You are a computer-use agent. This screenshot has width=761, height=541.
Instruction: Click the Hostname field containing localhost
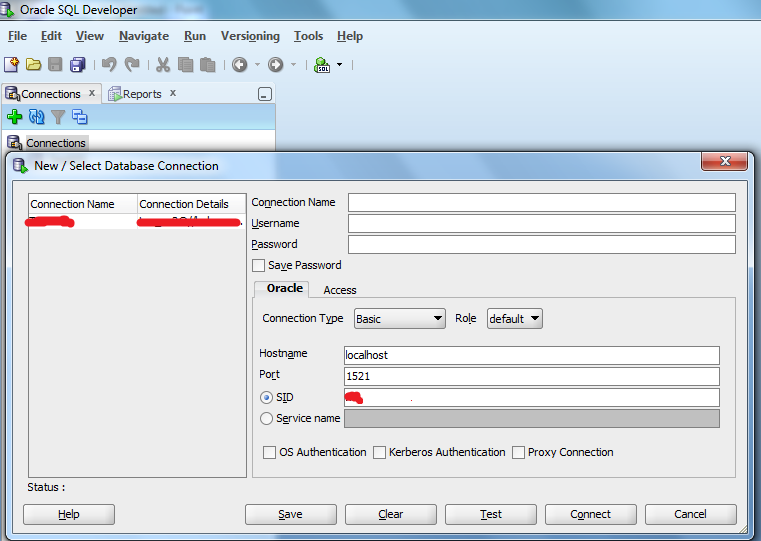531,355
